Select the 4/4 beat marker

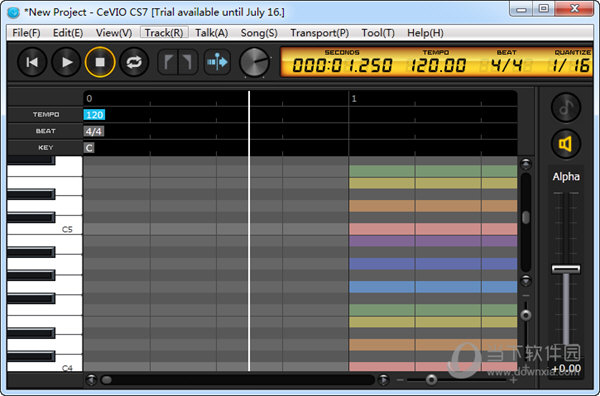(x=94, y=132)
